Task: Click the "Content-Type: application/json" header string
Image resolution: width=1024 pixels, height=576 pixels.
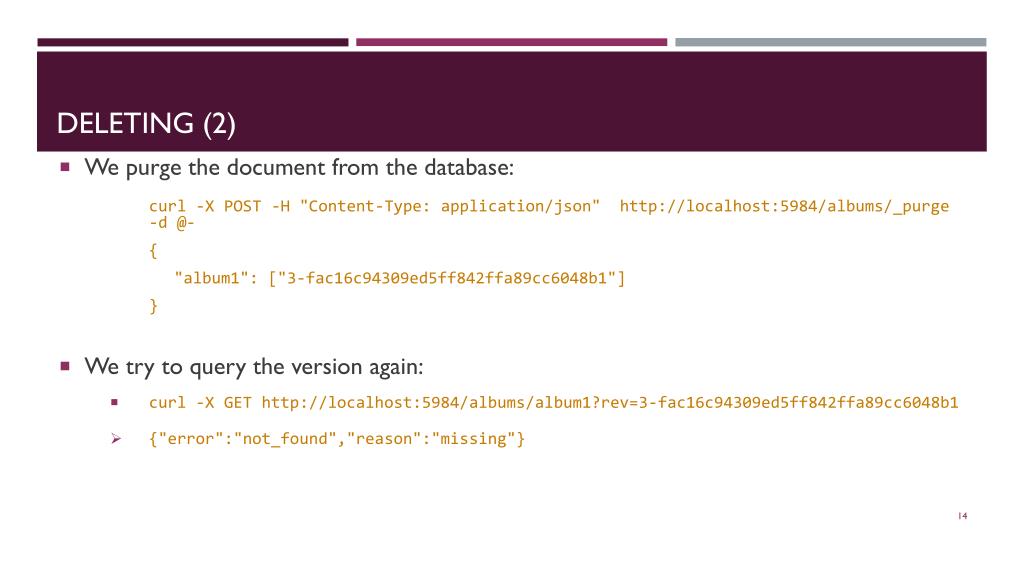Action: pos(450,206)
